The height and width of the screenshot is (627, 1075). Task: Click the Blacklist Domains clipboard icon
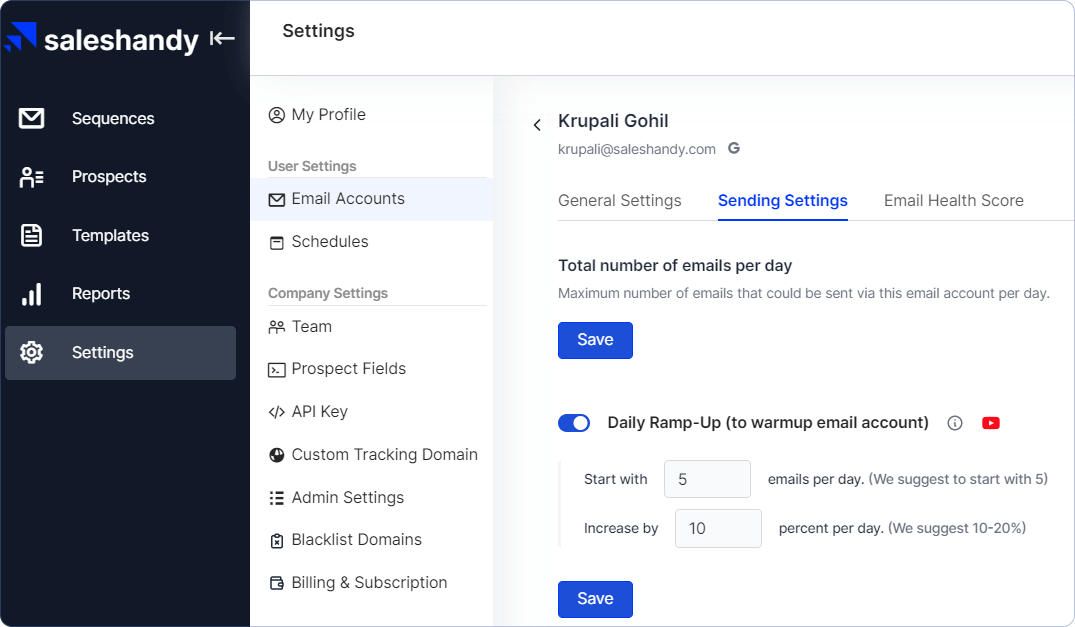[x=276, y=541]
